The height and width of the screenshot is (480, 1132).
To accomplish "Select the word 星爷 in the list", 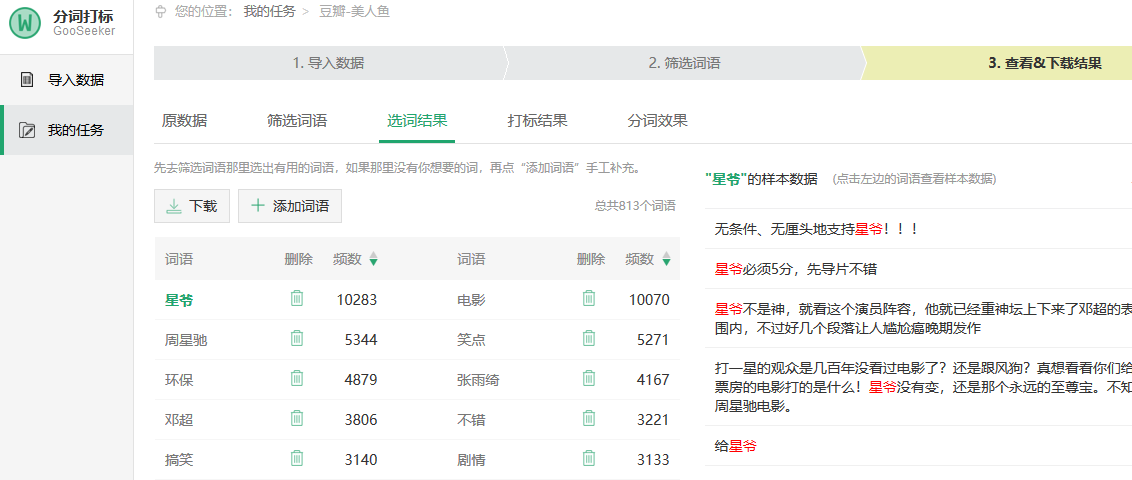I will click(x=179, y=300).
